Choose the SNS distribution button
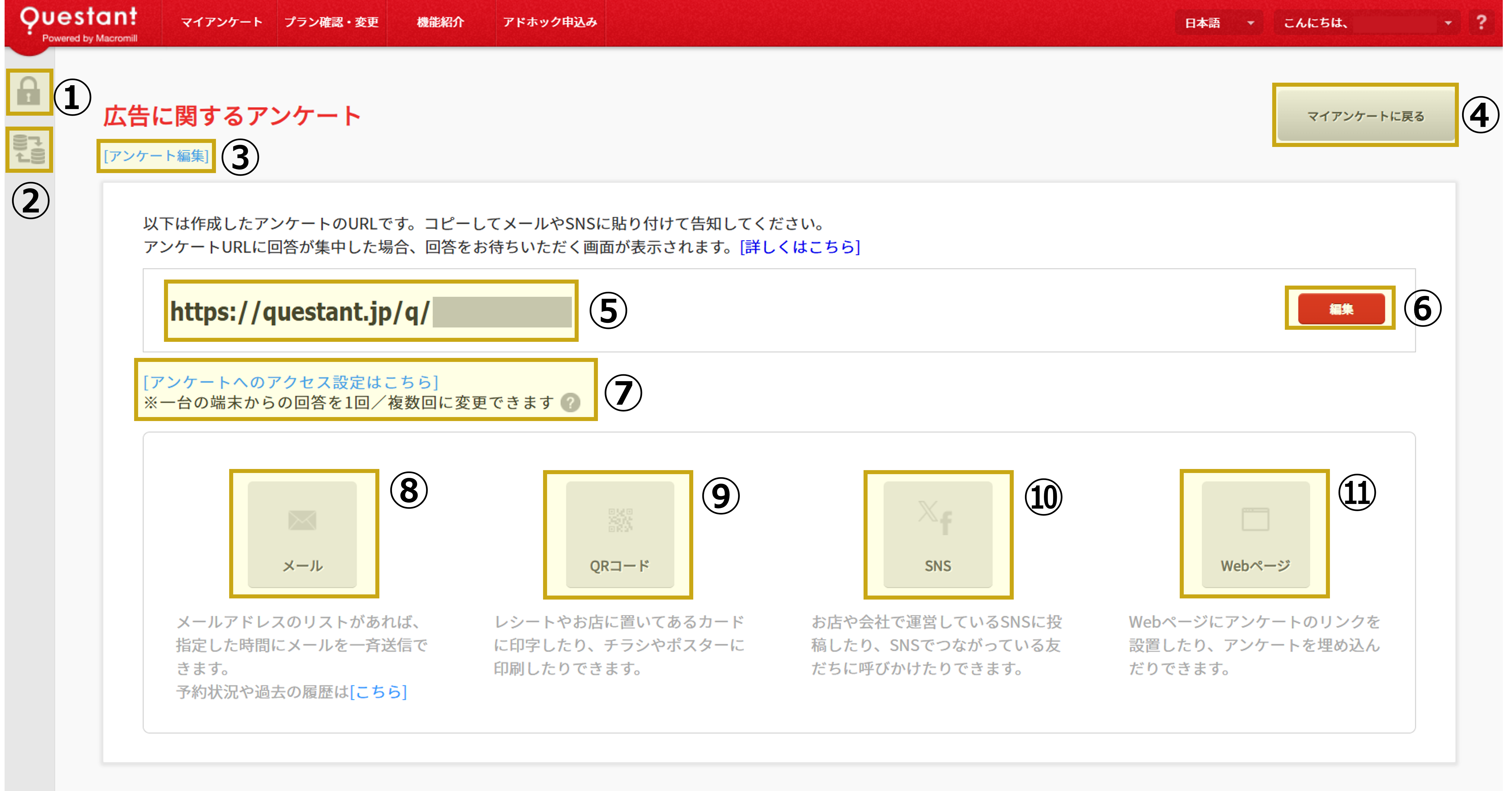This screenshot has height=791, width=1512. [938, 534]
